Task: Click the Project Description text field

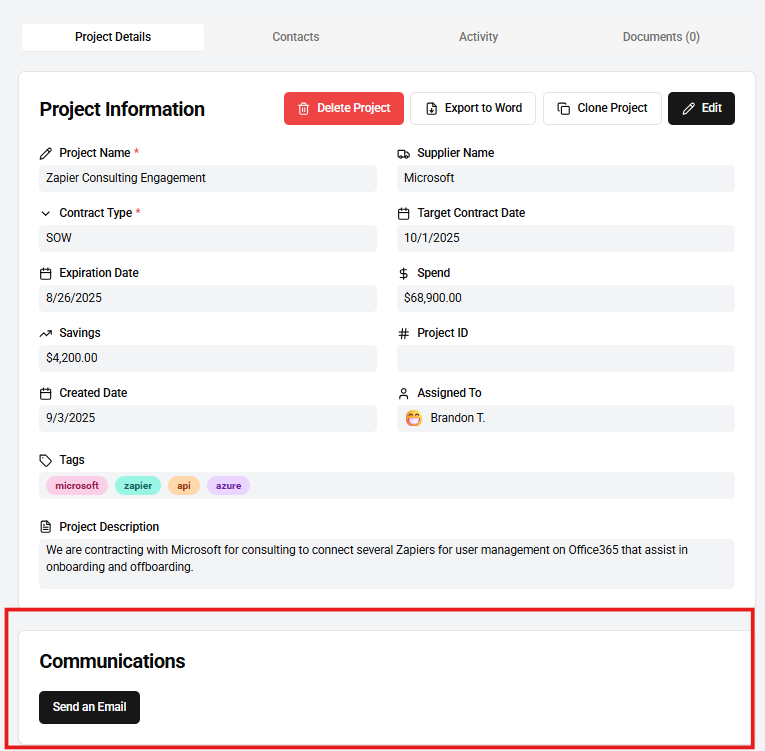Action: pos(386,563)
